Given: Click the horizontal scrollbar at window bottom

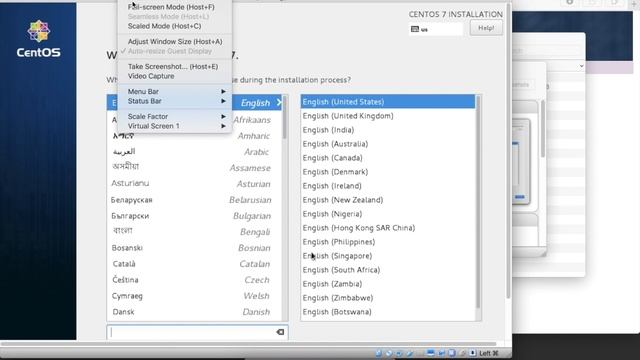Looking at the screenshot, I should point(249,344).
